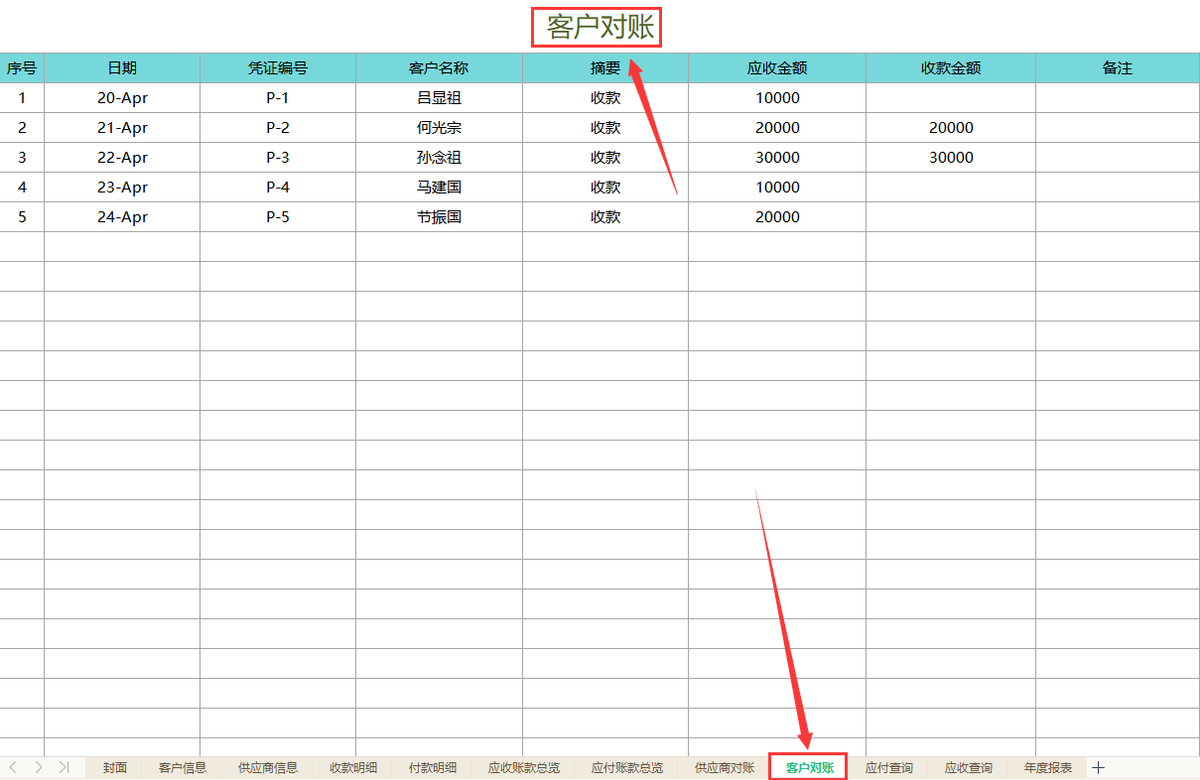Image resolution: width=1200 pixels, height=780 pixels.
Task: Select customer name cell 节振国
Action: point(439,217)
